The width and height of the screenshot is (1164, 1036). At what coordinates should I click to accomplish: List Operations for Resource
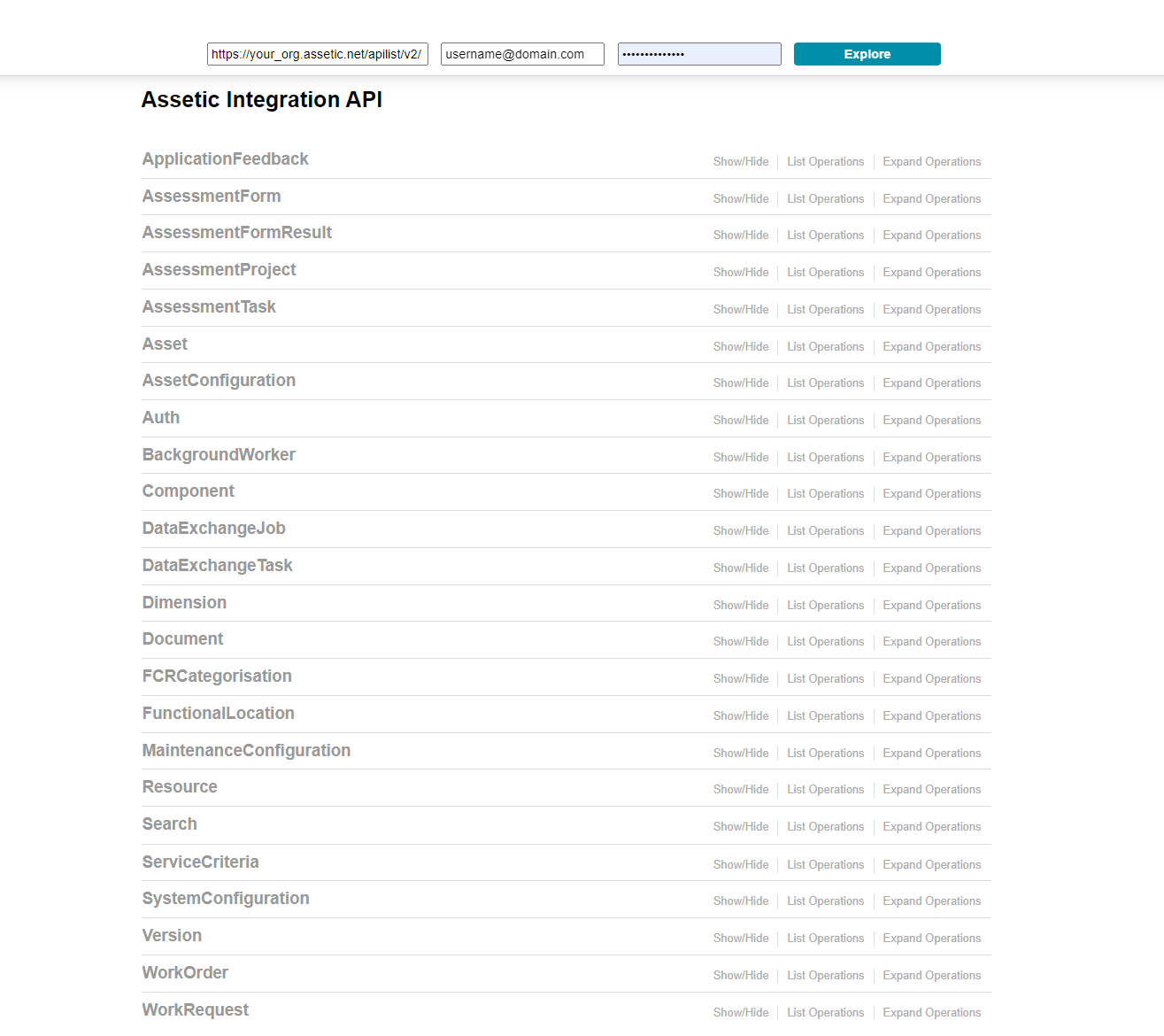pyautogui.click(x=825, y=790)
